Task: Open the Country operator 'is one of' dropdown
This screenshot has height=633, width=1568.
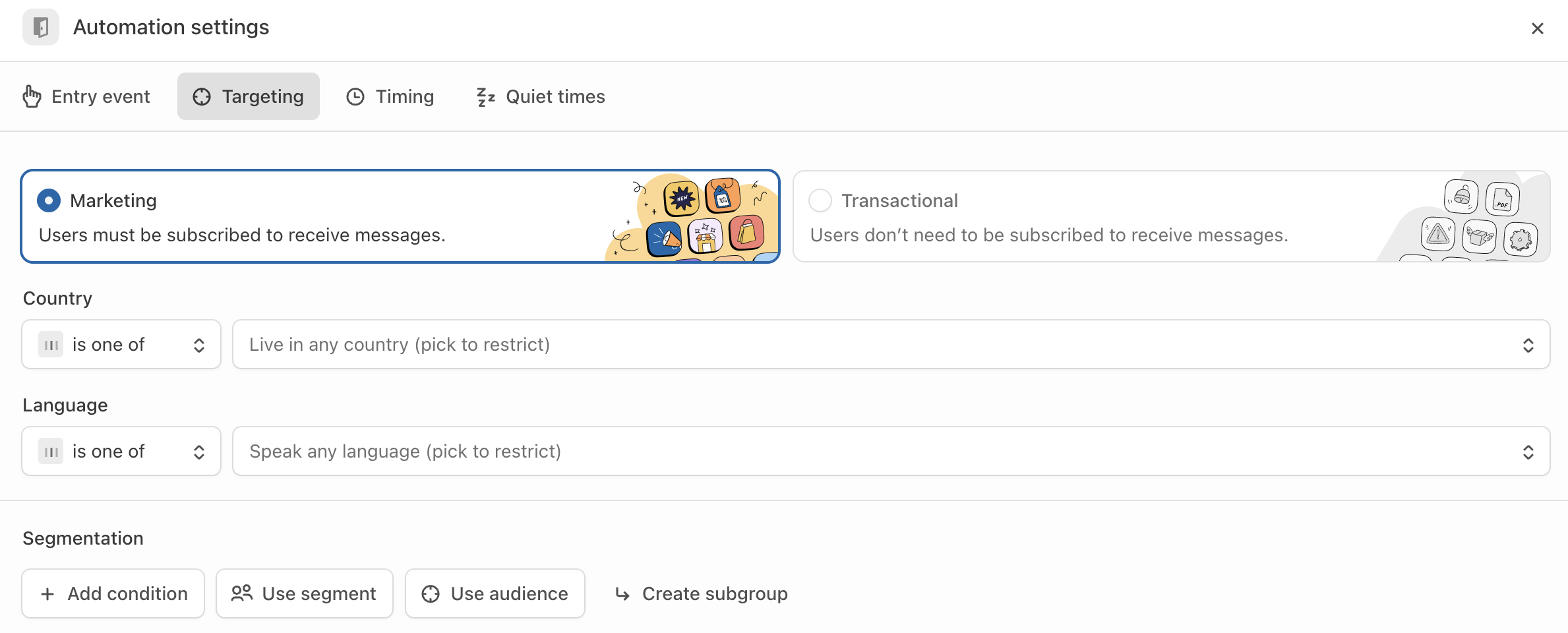Action: (x=121, y=345)
